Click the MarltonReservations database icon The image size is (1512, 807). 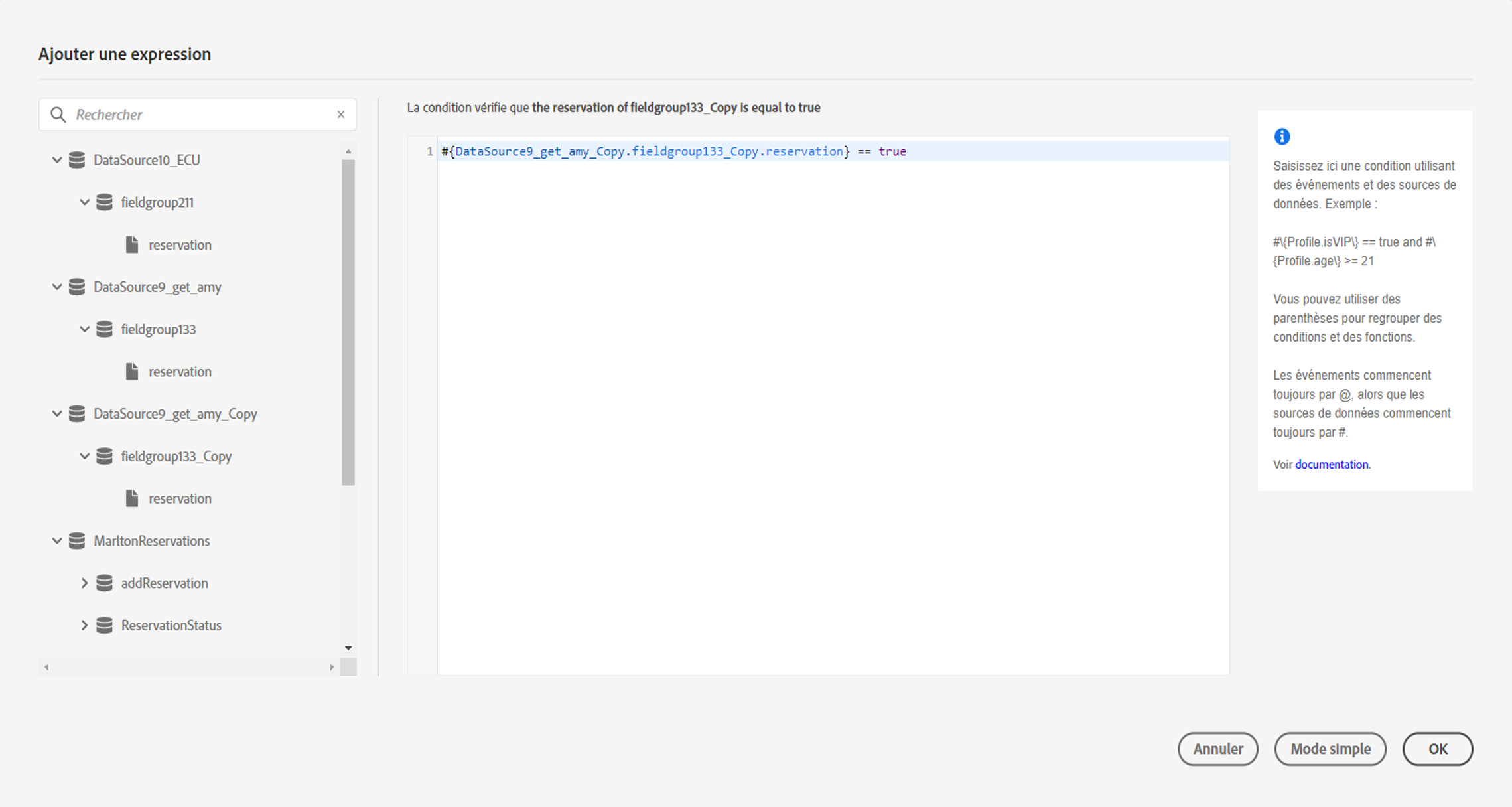[77, 541]
